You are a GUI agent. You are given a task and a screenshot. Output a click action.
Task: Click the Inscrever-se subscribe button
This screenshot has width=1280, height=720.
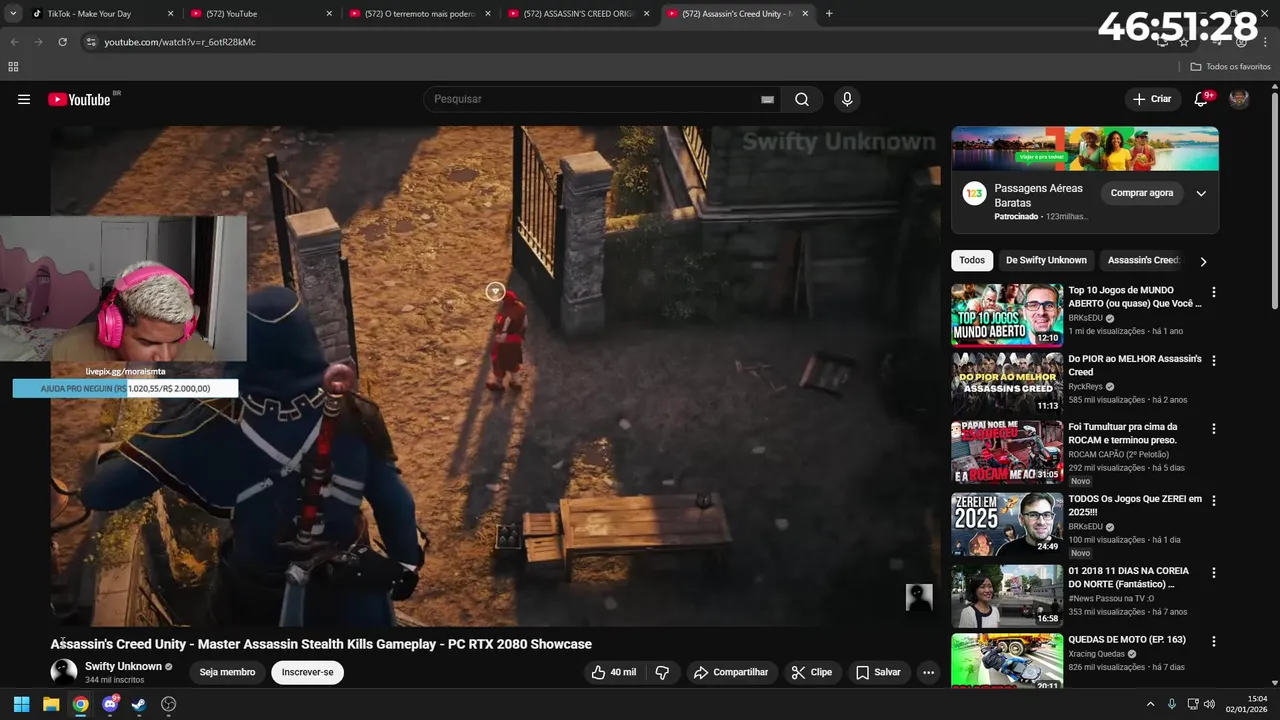tap(307, 672)
